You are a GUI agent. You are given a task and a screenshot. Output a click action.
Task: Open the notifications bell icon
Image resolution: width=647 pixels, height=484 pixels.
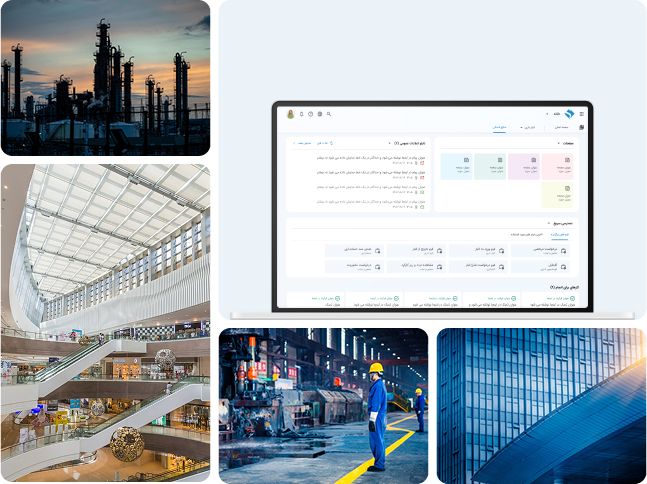tap(302, 114)
